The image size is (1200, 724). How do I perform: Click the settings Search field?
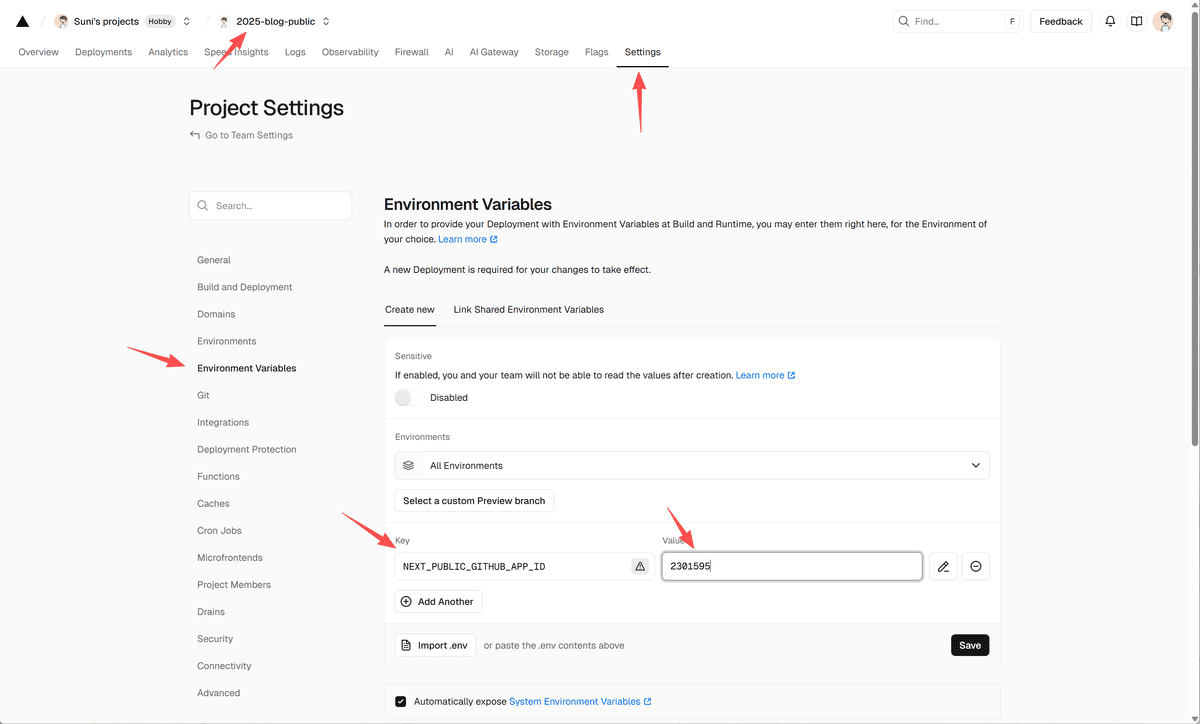click(270, 206)
